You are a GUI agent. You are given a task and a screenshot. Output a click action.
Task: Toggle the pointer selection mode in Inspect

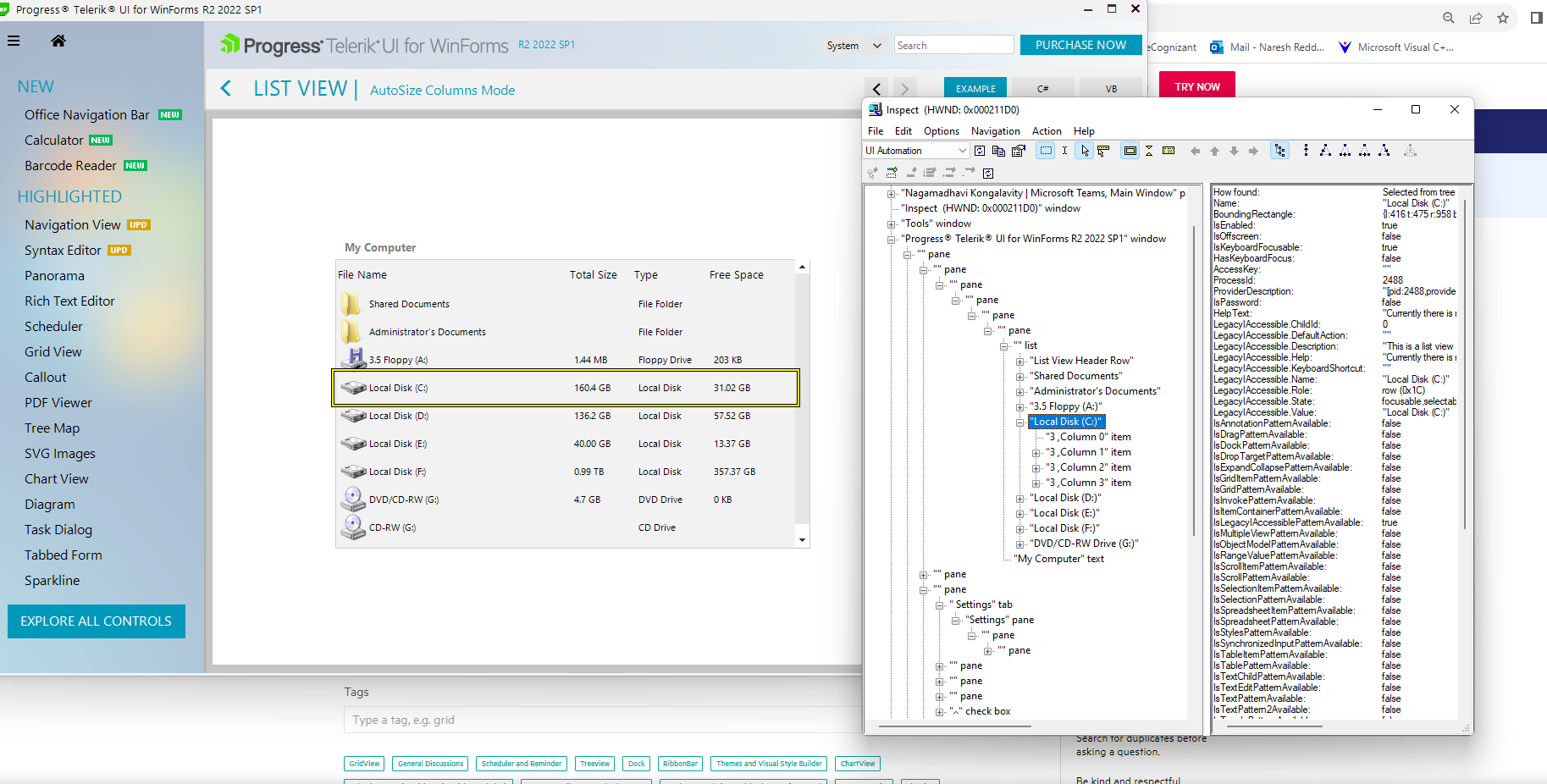click(1085, 150)
